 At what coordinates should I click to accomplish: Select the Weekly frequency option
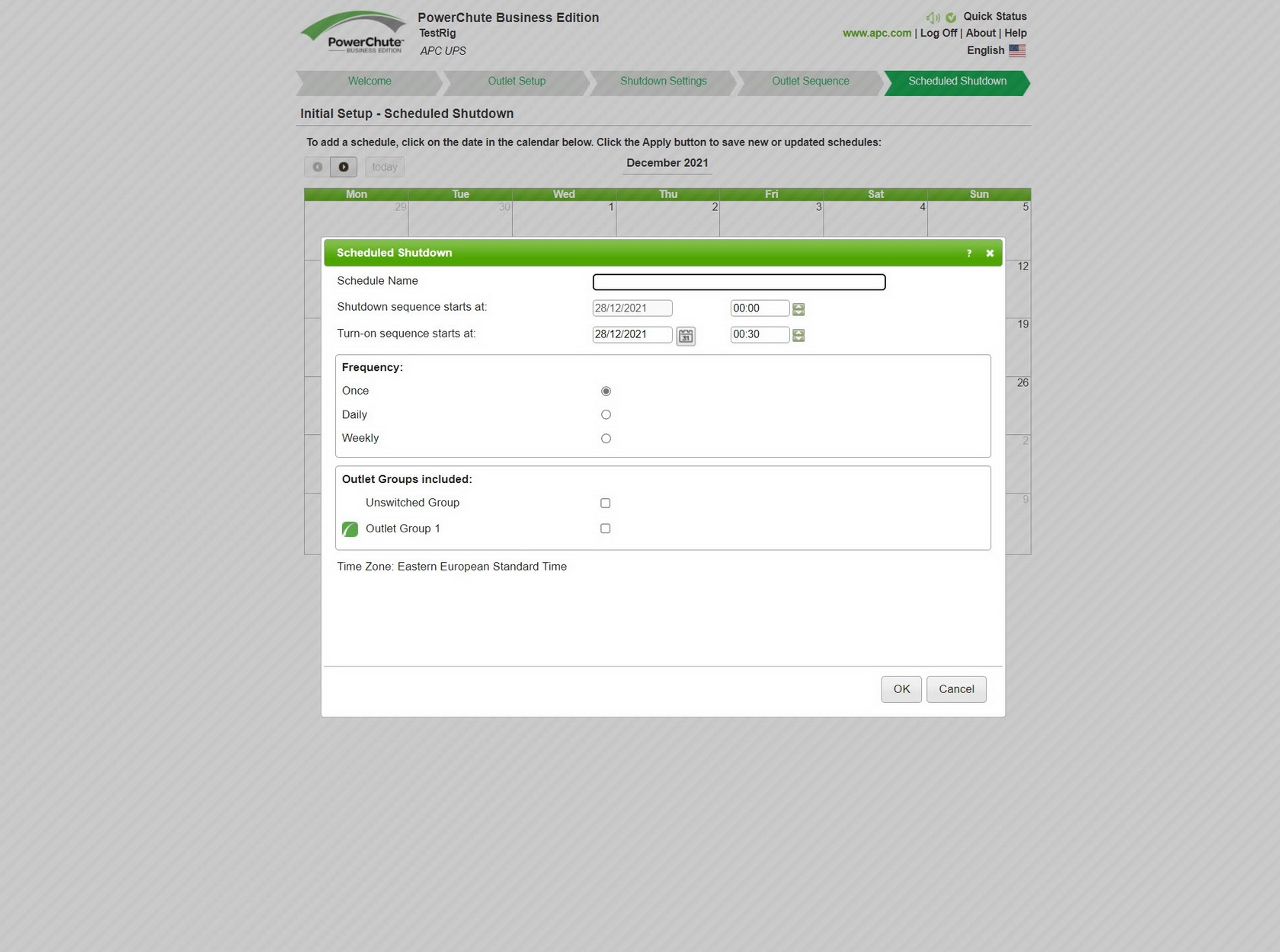pyautogui.click(x=606, y=439)
